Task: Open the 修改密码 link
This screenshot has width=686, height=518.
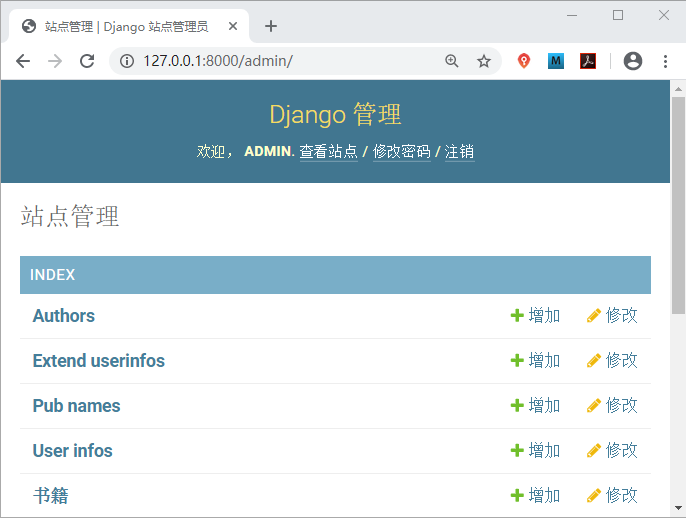Action: pos(402,151)
